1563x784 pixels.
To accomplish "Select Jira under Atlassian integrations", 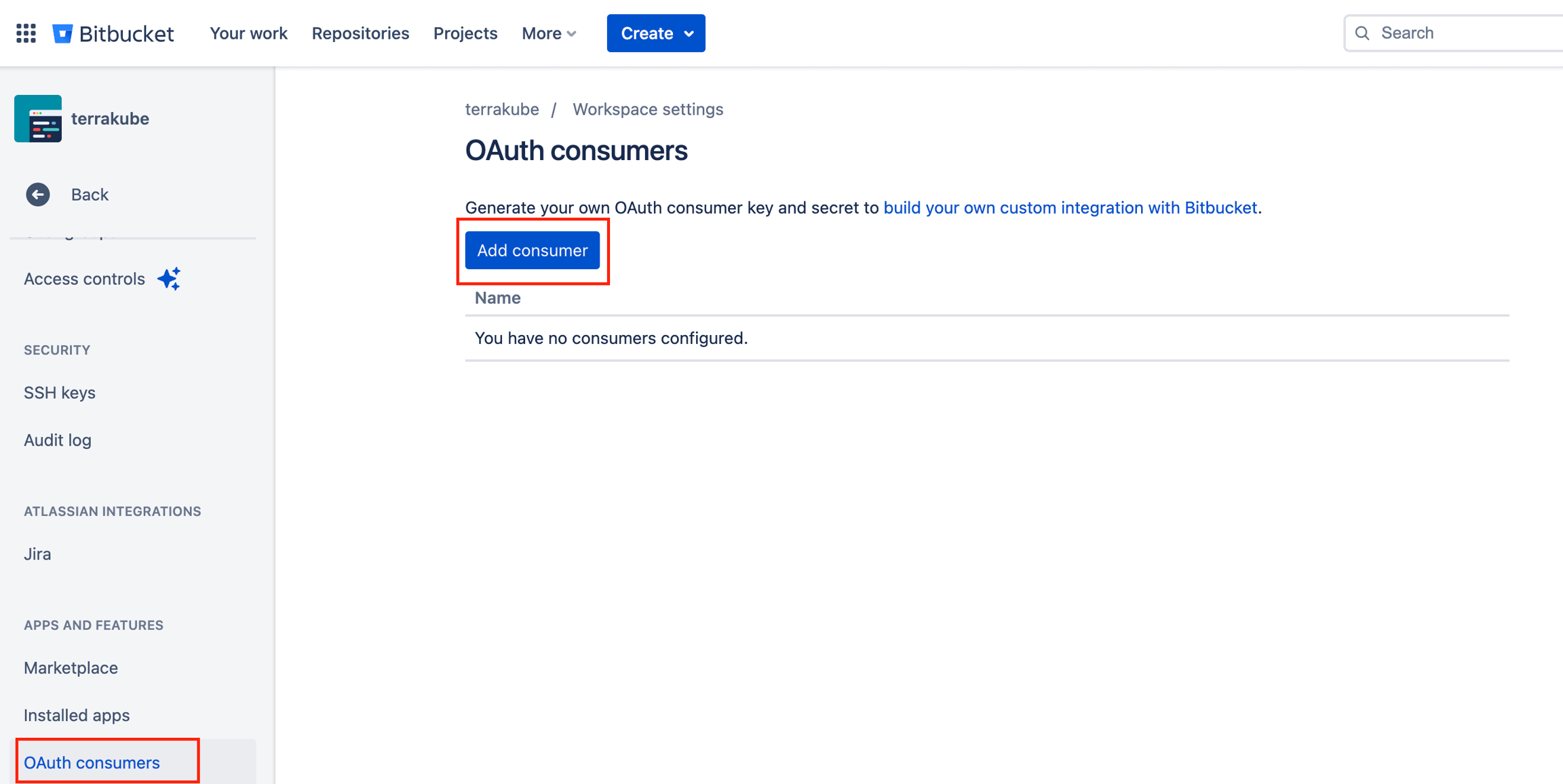I will tap(37, 554).
